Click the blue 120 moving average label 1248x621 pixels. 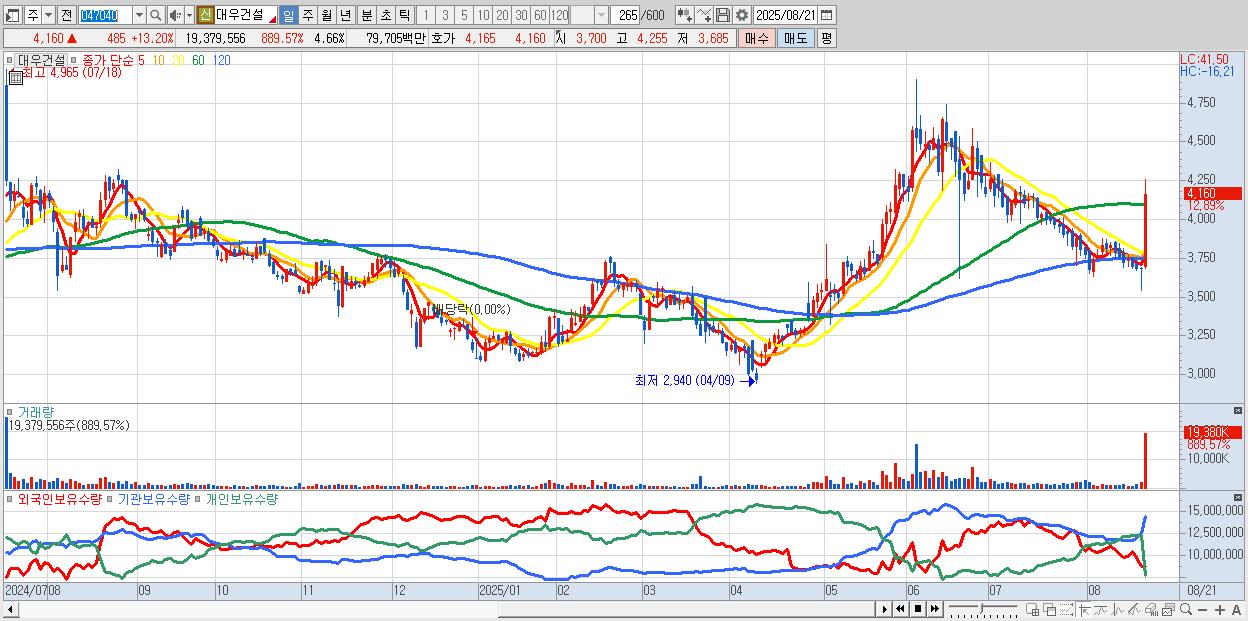221,60
